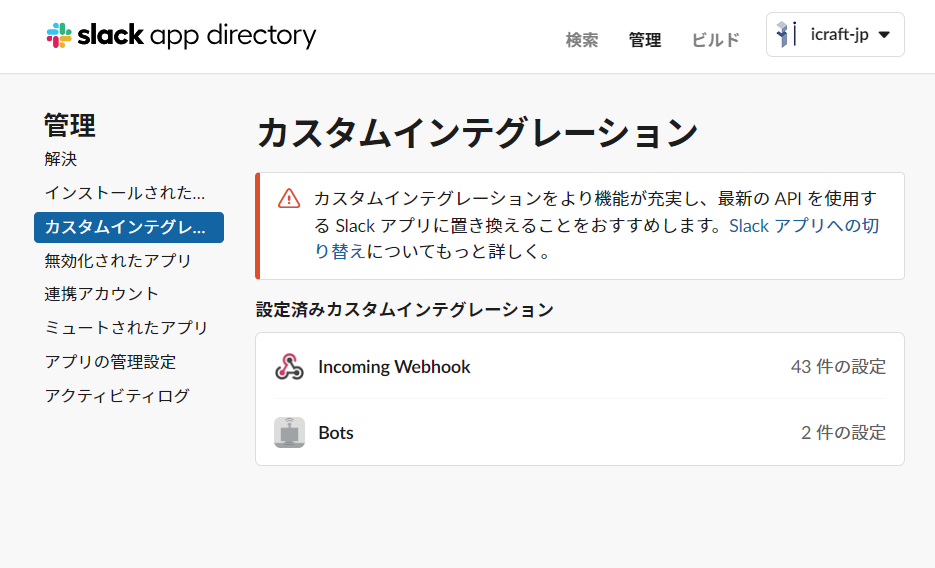The width and height of the screenshot is (935, 568).
Task: Click the Slack logo icon
Action: click(x=59, y=35)
